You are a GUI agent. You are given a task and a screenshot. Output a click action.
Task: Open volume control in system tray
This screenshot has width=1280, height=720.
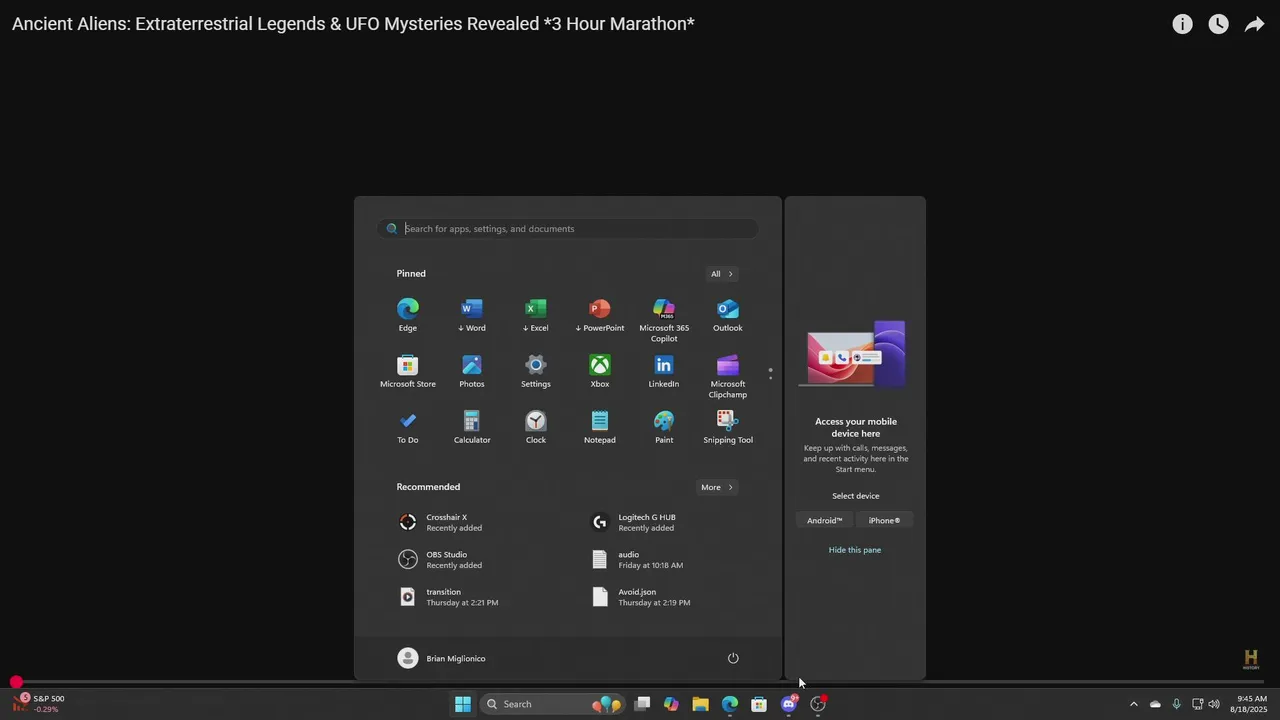[x=1214, y=704]
